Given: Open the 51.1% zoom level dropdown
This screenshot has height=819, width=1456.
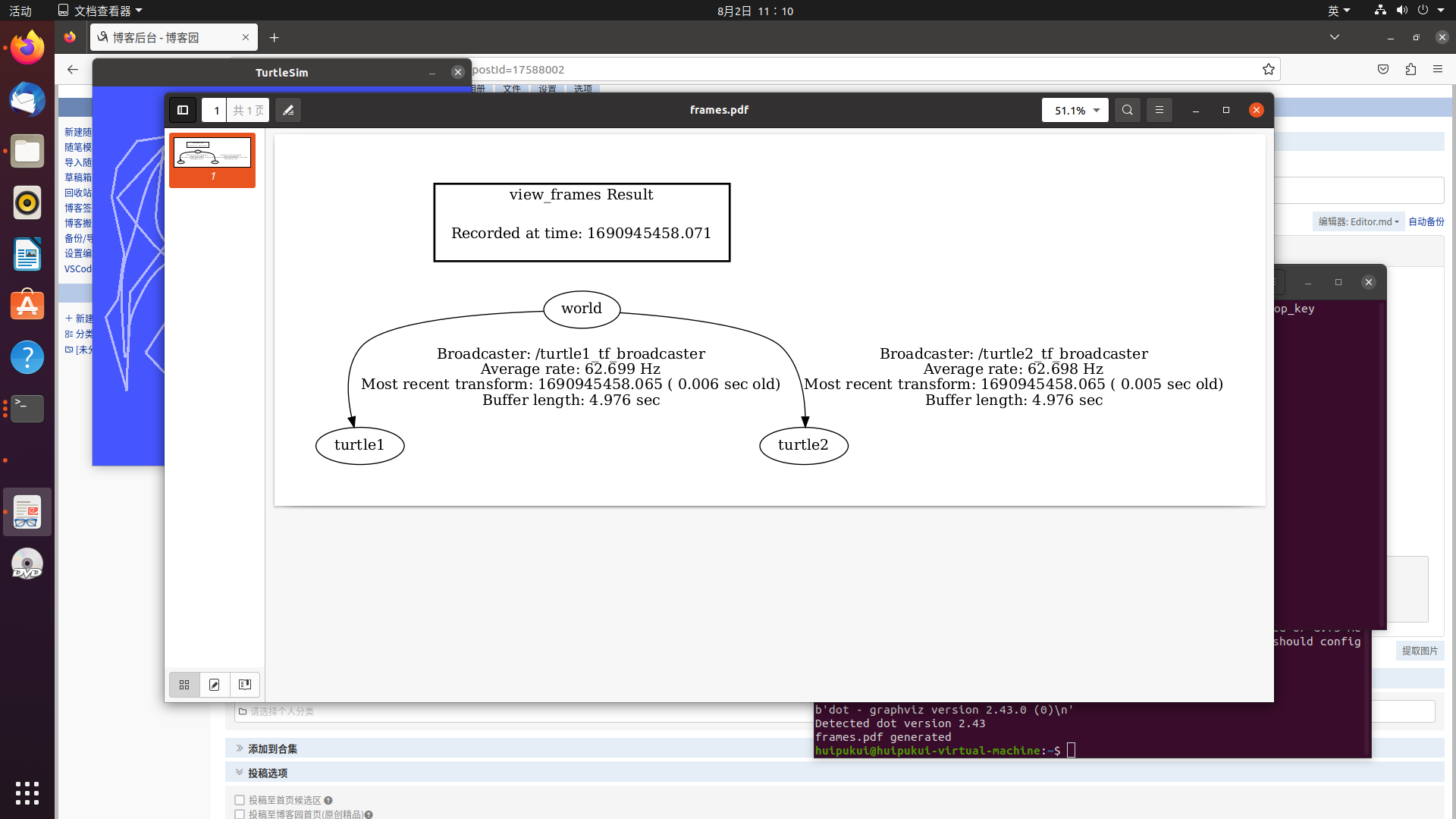Looking at the screenshot, I should click(x=1075, y=110).
